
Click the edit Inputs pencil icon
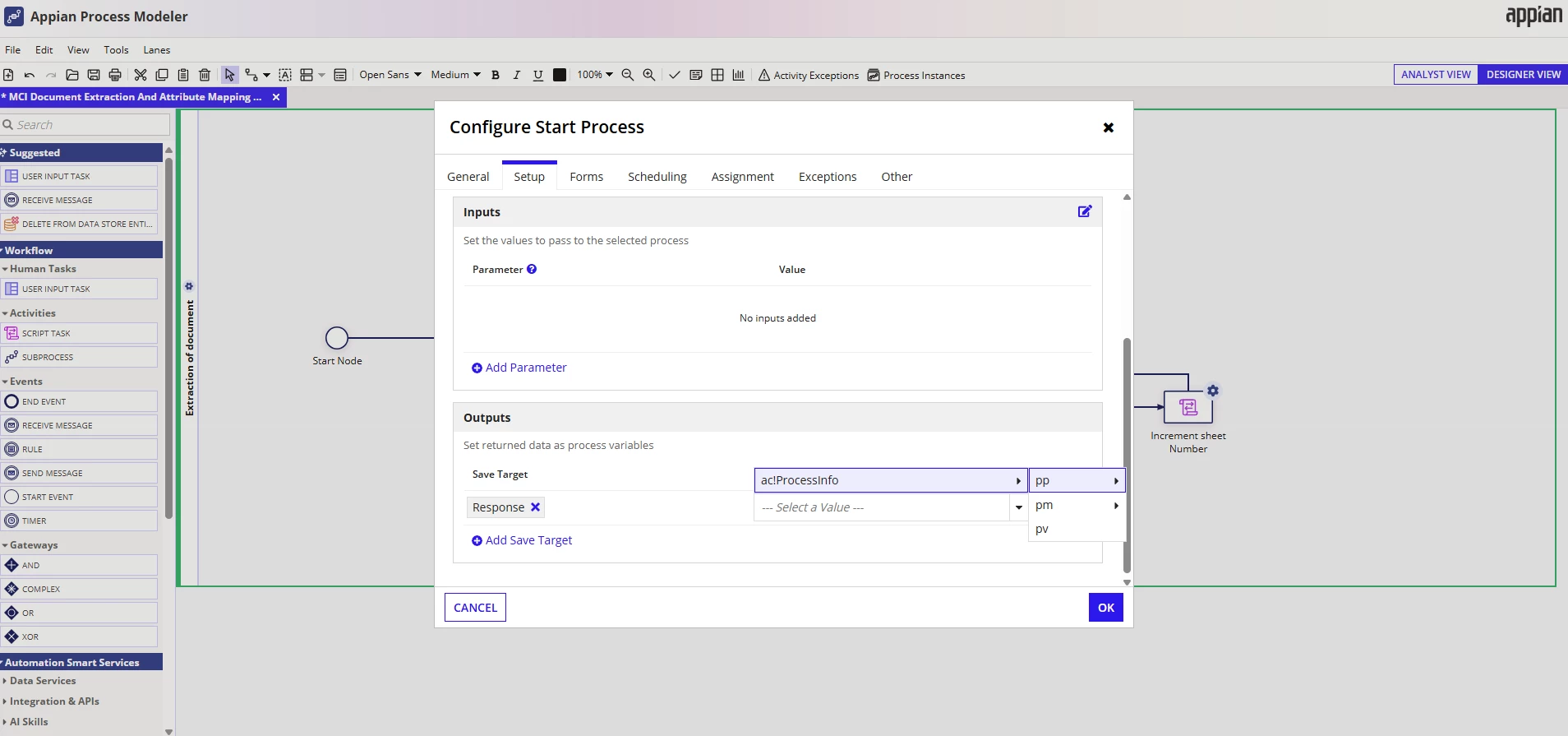[x=1085, y=211]
